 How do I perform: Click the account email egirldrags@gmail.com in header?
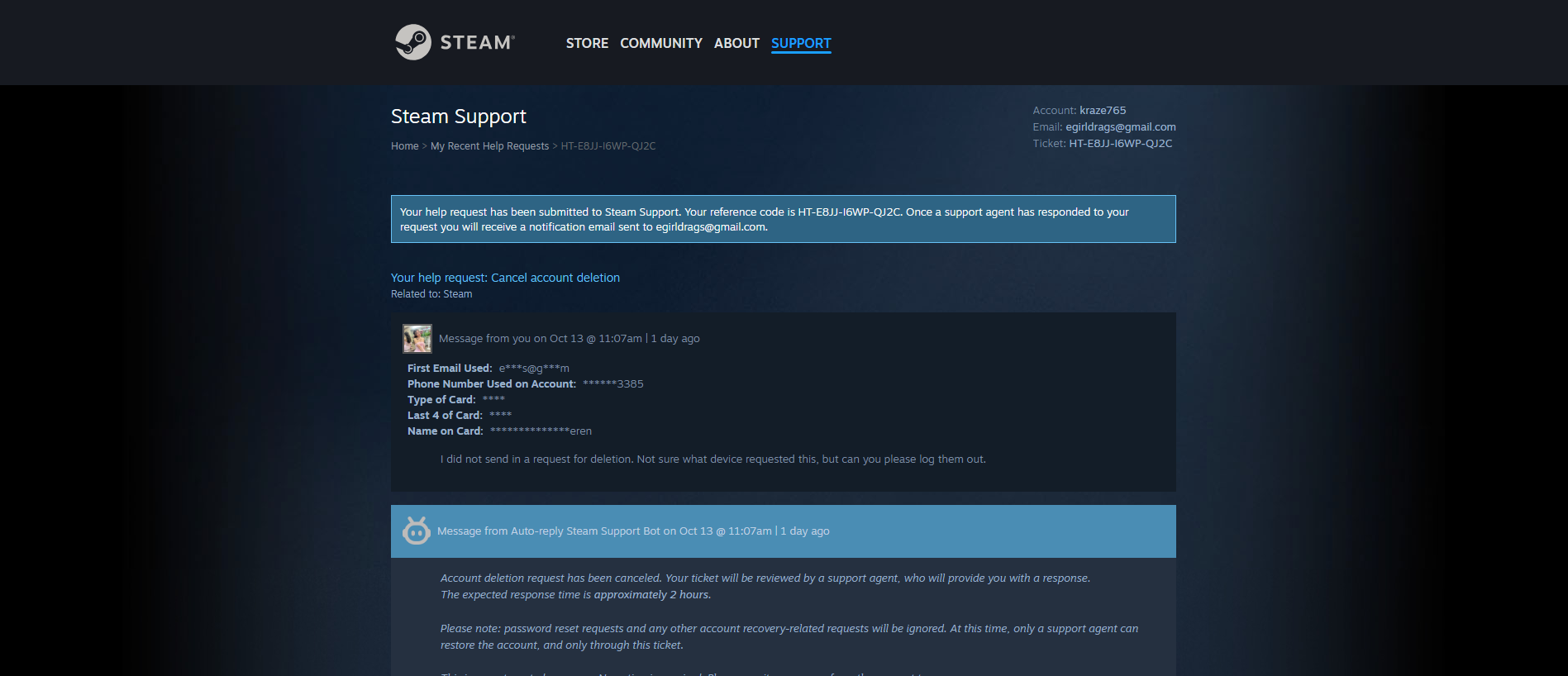point(1121,127)
